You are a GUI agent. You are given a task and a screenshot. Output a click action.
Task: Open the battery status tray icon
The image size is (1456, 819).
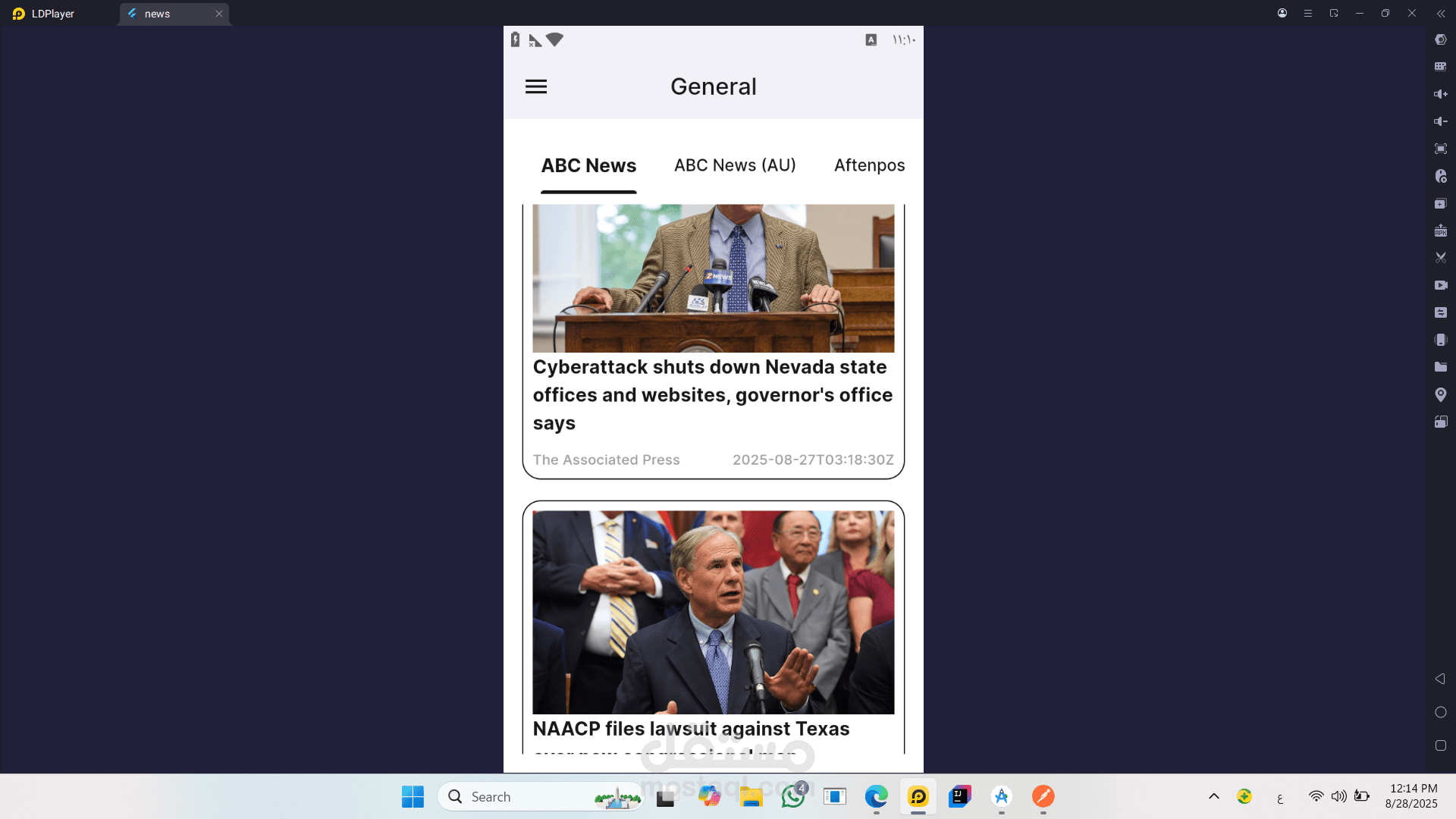pos(1362,796)
